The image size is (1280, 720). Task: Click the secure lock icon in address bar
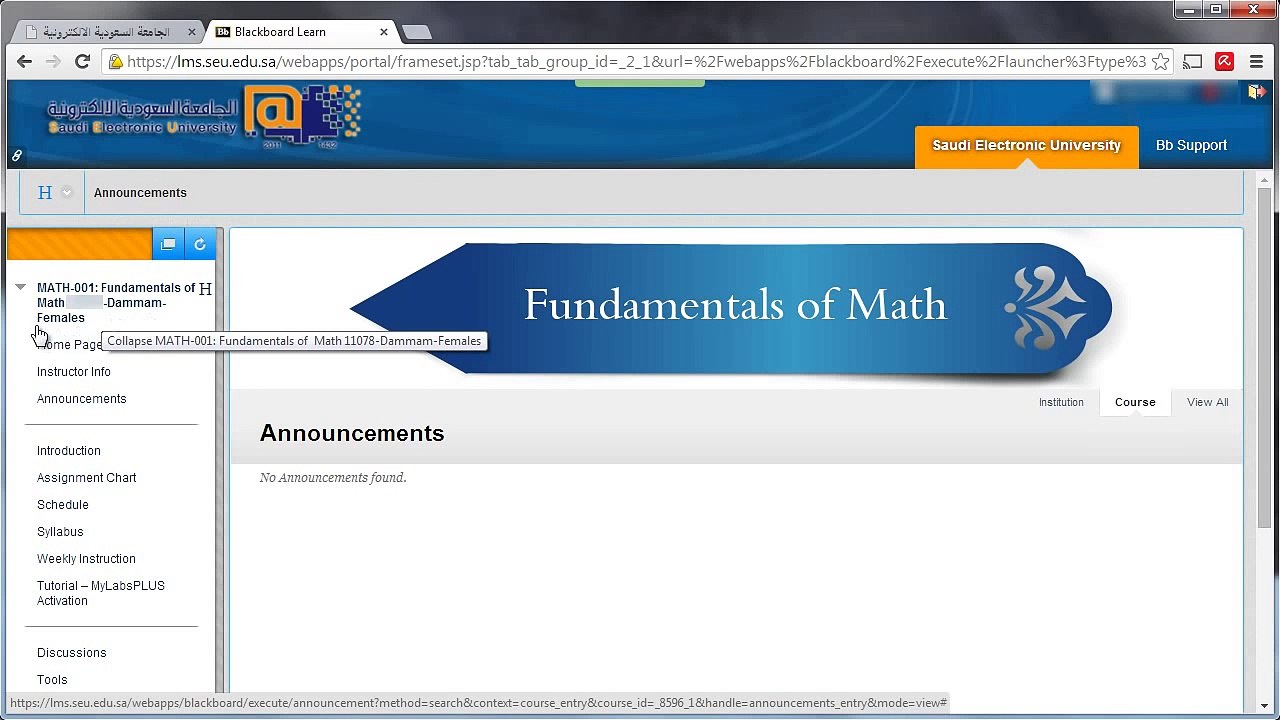point(116,62)
